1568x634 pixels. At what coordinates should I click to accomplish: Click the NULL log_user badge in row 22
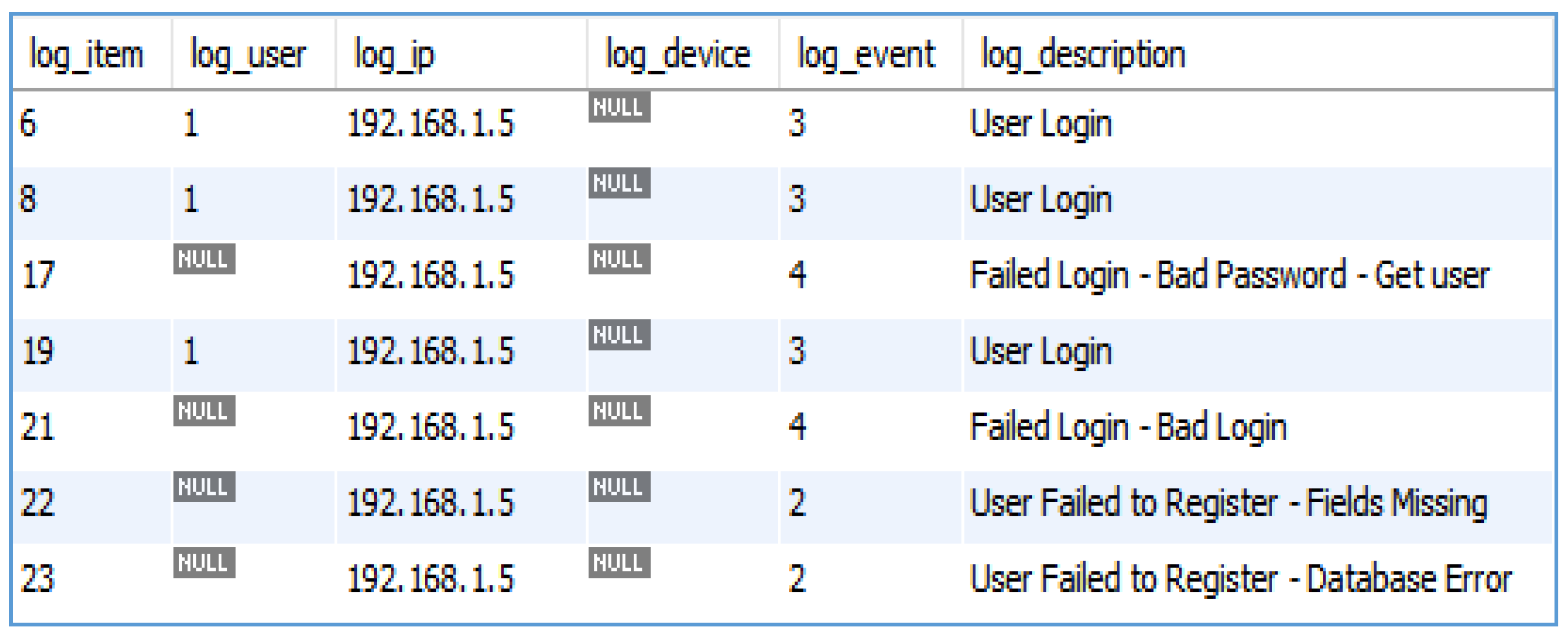204,487
